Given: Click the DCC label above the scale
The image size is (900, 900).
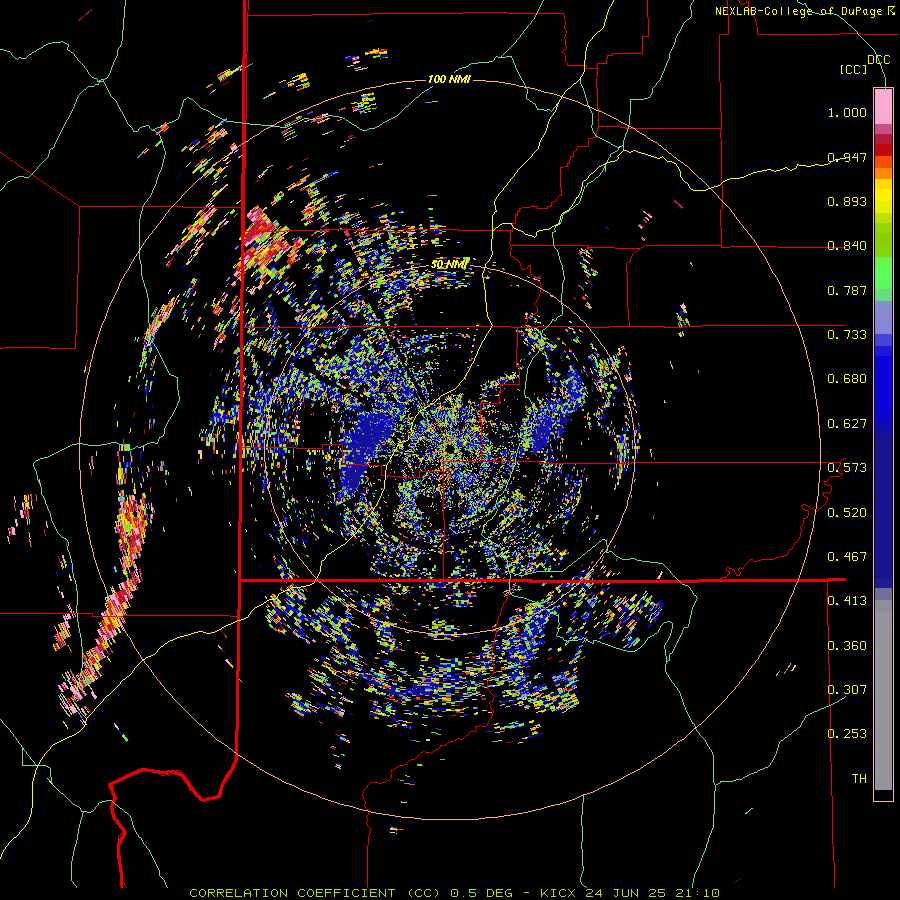Looking at the screenshot, I should (x=878, y=60).
